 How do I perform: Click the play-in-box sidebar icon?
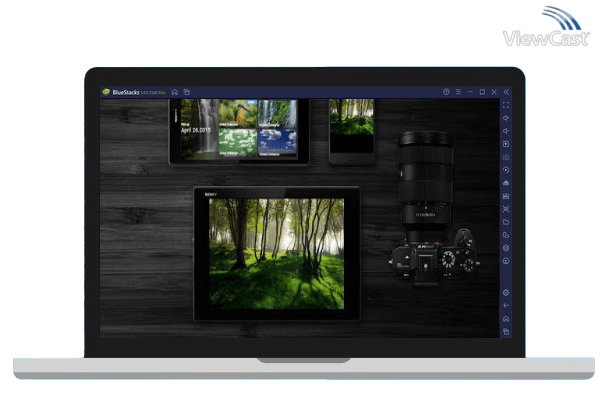click(x=506, y=144)
